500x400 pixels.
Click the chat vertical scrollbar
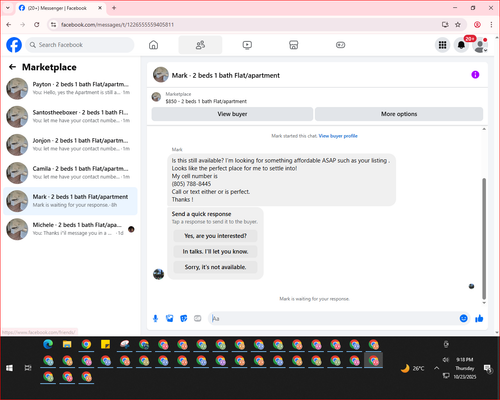[x=484, y=239]
